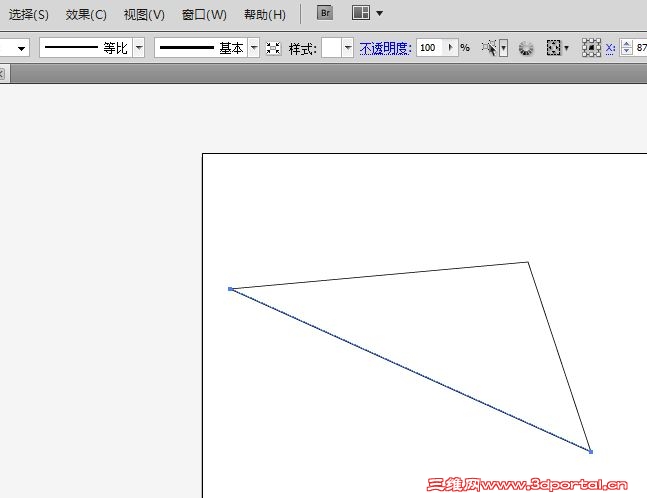
Task: Click the recolor artwork wheel icon
Action: tap(526, 48)
